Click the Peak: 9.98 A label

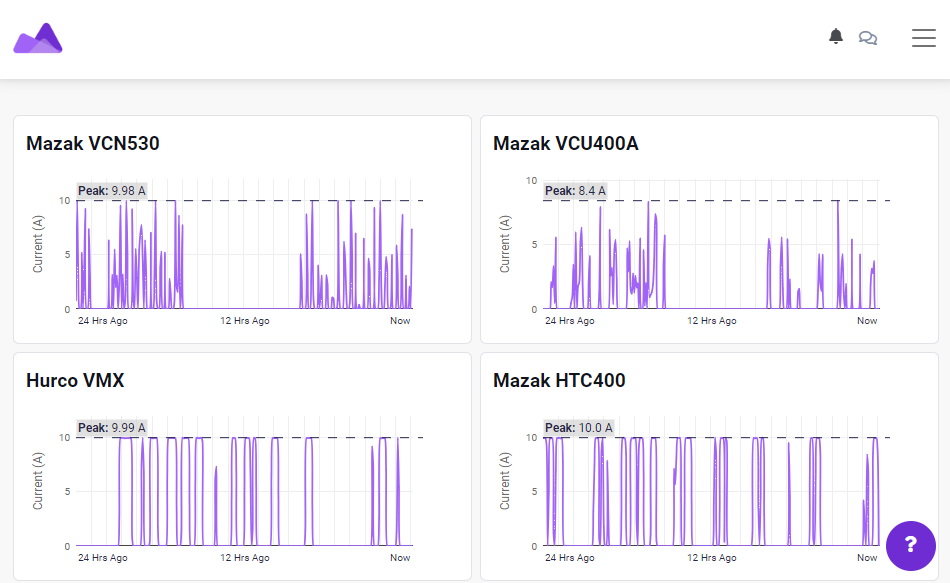coord(111,191)
